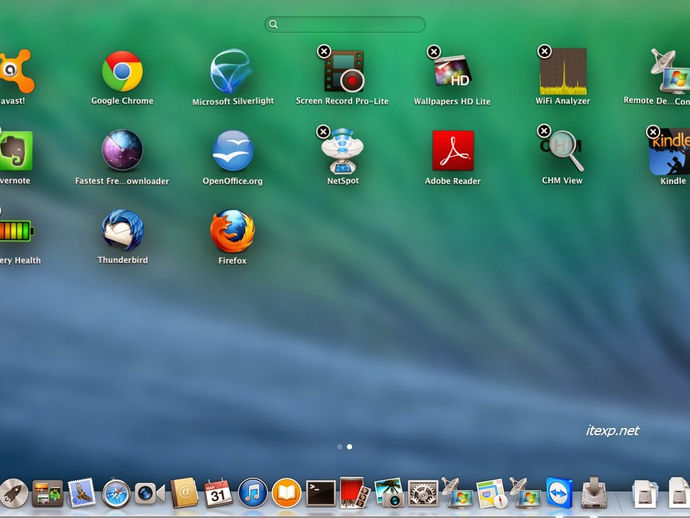Remove Wallpapers HD Lite using X badge
Screen dimensions: 690x518
click(x=434, y=52)
